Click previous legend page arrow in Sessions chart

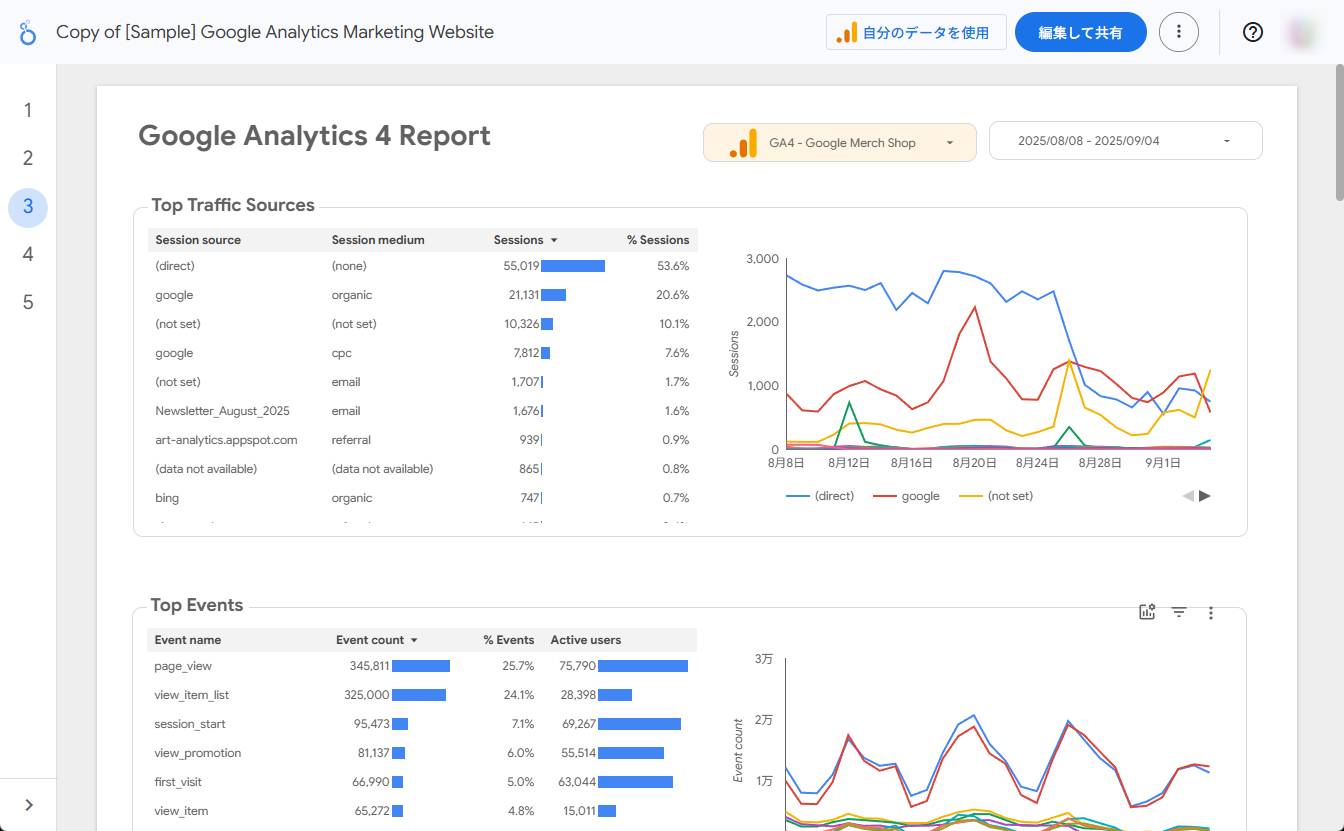click(1188, 496)
